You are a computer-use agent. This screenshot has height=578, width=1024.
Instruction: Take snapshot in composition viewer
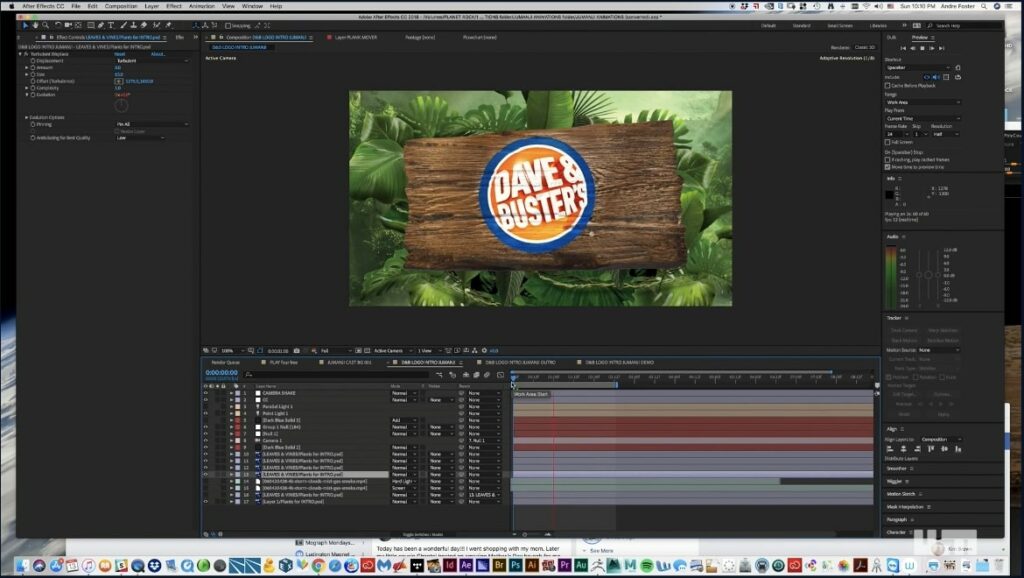pos(296,351)
